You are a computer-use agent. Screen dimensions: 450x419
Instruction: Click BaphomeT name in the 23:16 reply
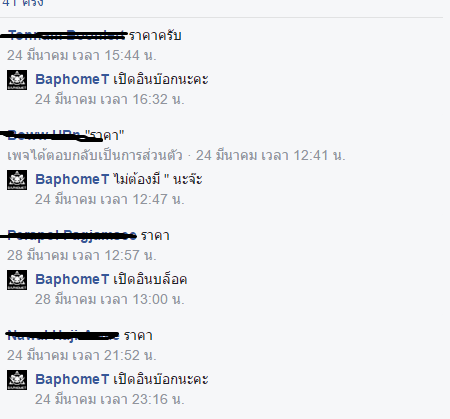(x=72, y=380)
